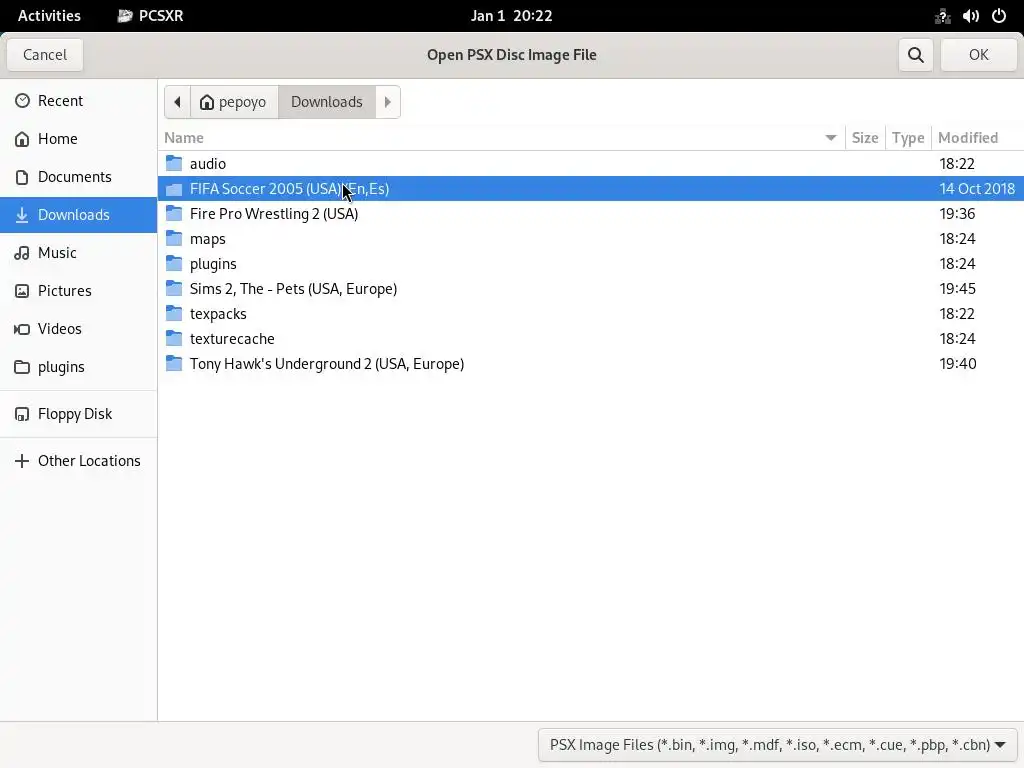Select the texturecache folder name
1024x768 pixels.
pos(232,339)
